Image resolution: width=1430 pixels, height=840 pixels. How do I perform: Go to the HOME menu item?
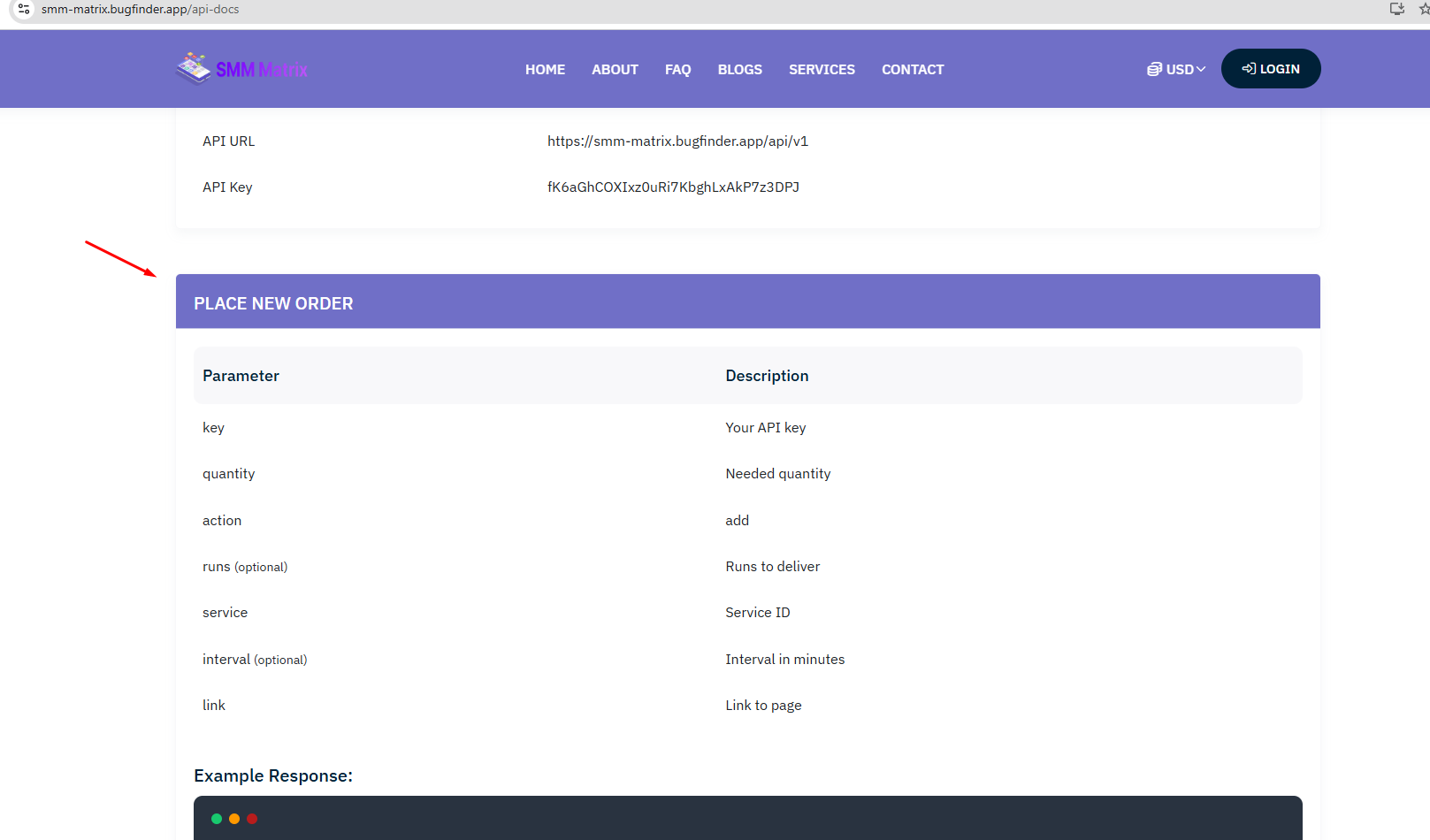[545, 69]
